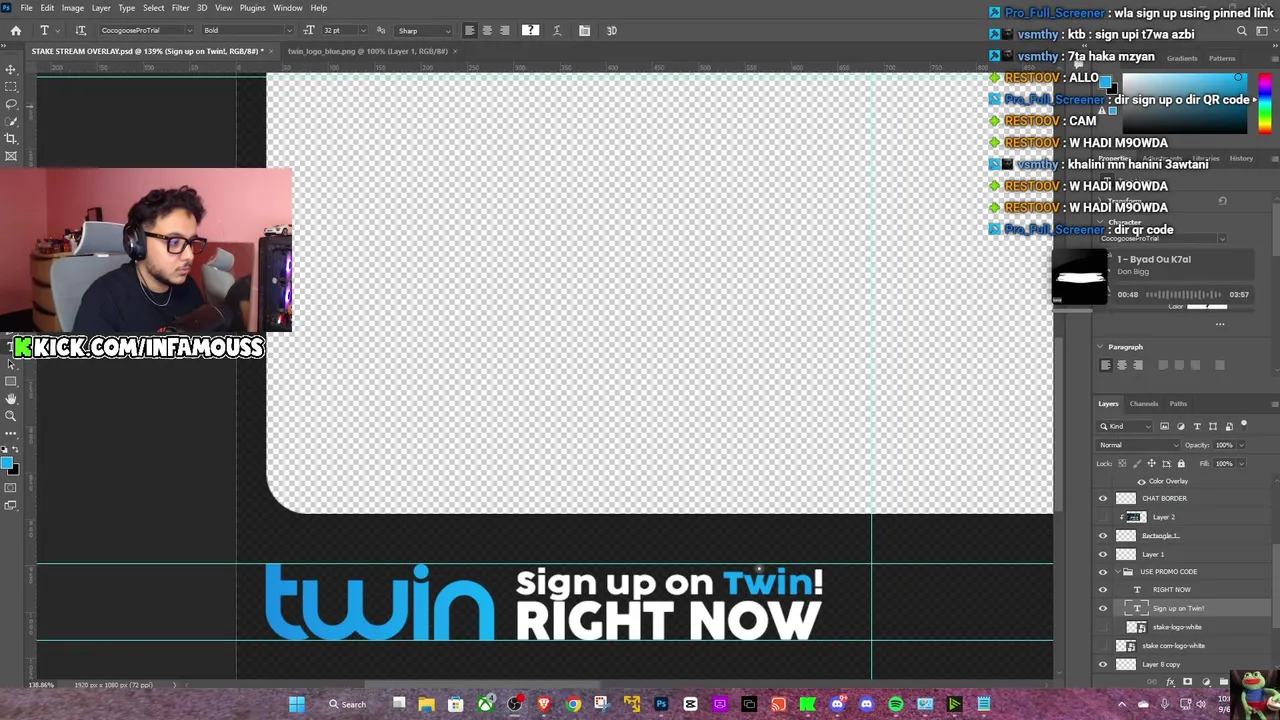Click the Home icon in options bar
Image resolution: width=1280 pixels, height=720 pixels.
pos(16,31)
